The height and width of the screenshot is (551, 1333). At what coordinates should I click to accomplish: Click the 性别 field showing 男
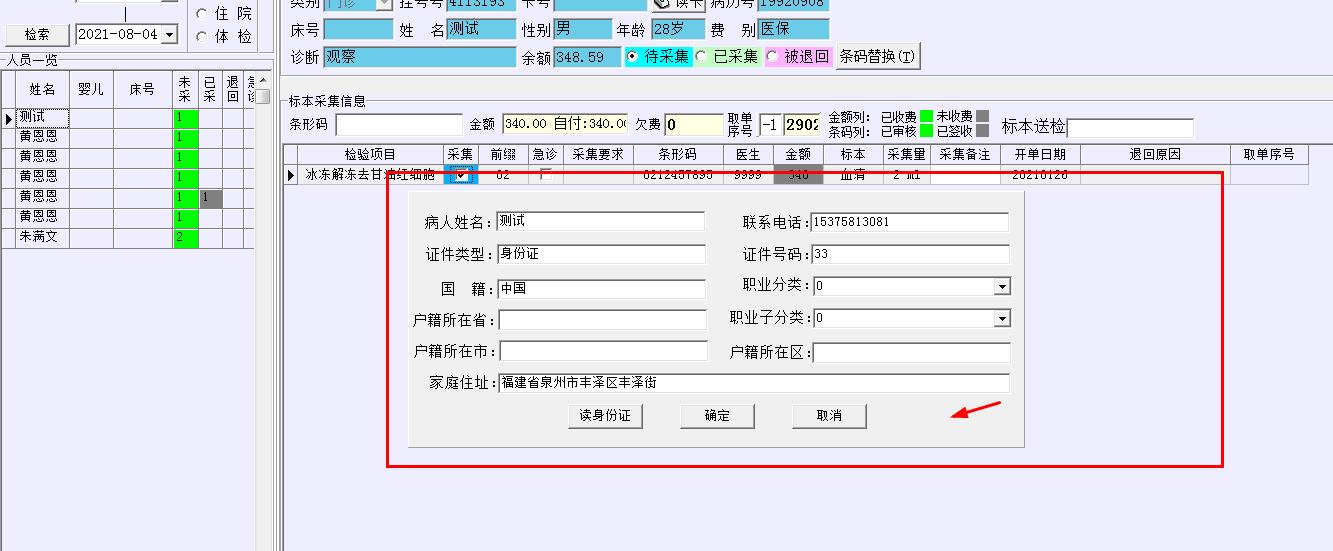click(583, 29)
